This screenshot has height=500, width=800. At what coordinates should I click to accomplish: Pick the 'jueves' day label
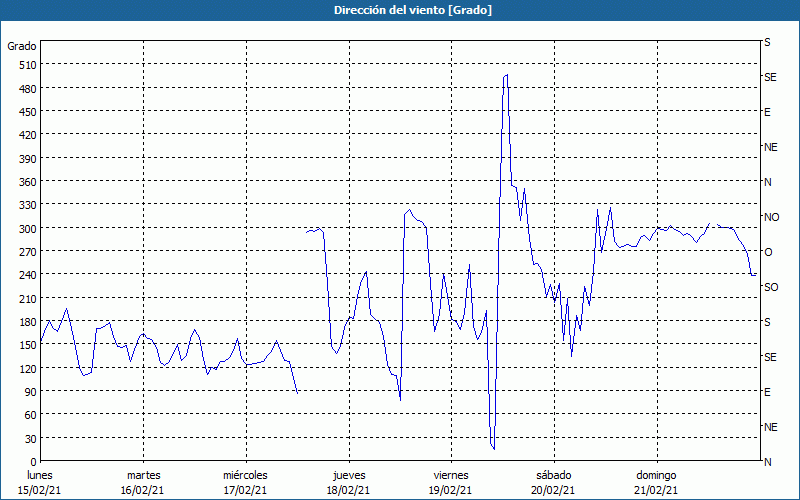(349, 475)
